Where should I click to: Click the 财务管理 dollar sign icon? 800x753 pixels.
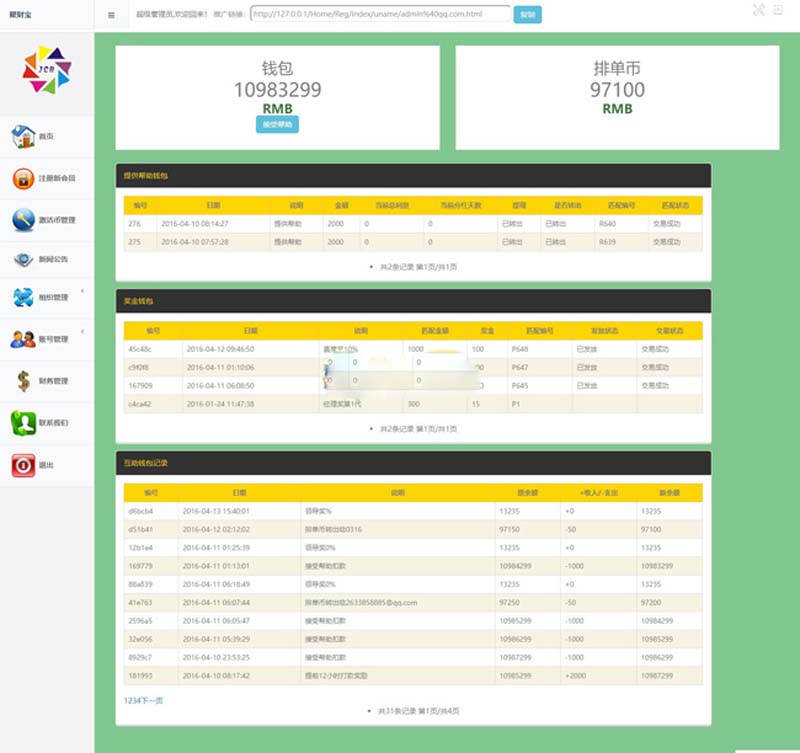coord(22,380)
